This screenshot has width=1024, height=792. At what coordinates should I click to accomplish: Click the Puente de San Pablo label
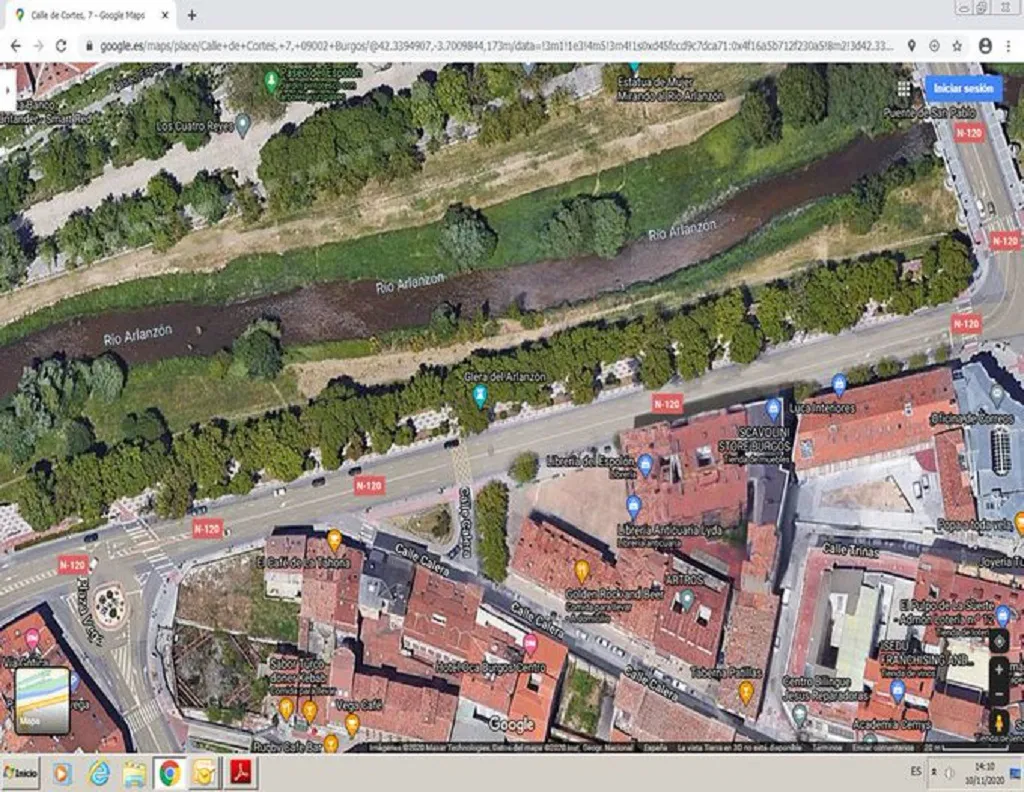929,113
